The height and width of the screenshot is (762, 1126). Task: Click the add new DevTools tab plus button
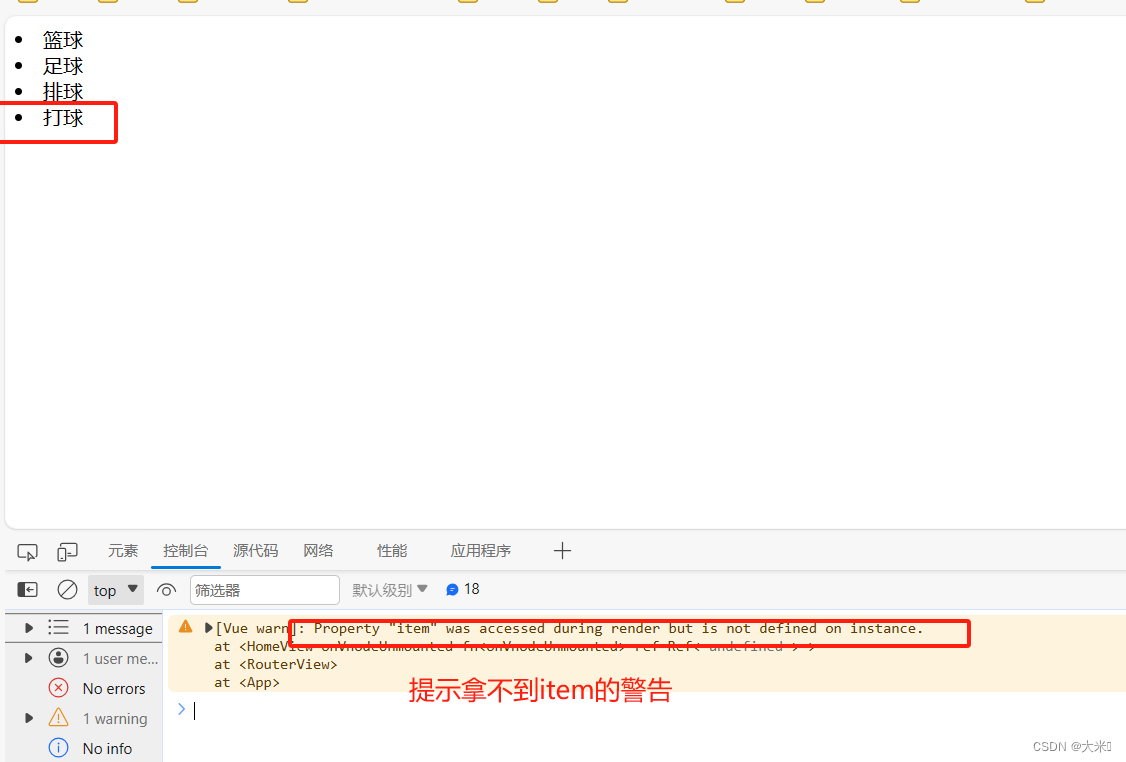click(562, 551)
